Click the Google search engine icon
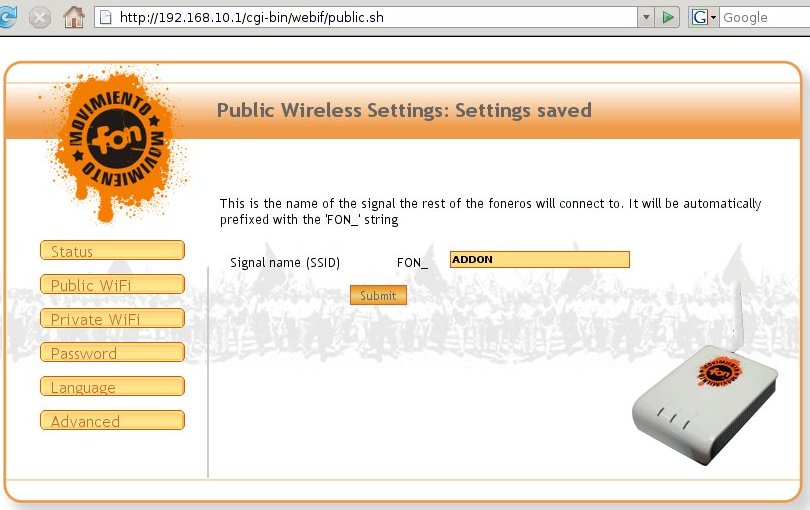This screenshot has height=510, width=810. (700, 18)
